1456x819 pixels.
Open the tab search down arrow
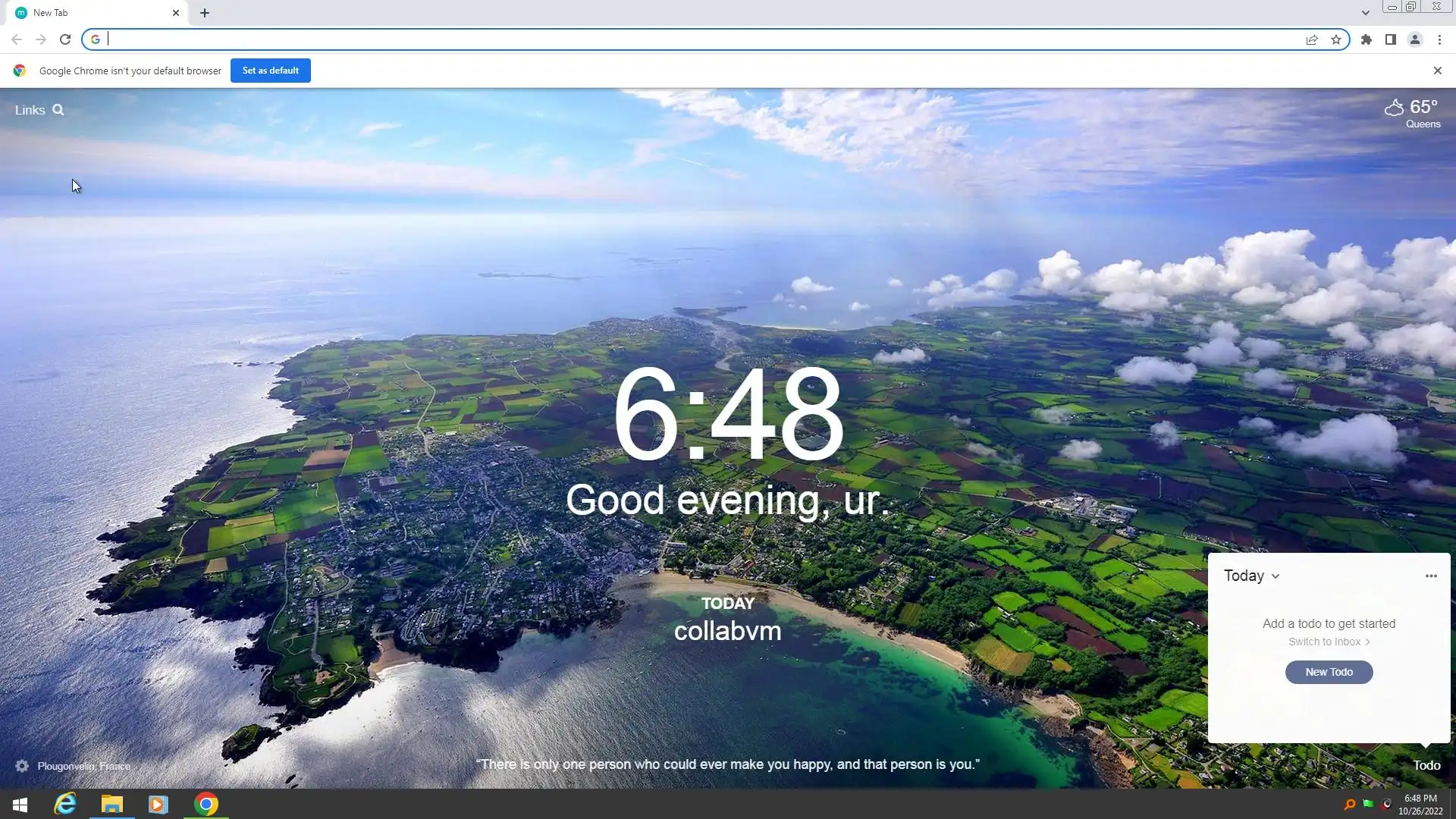point(1366,13)
